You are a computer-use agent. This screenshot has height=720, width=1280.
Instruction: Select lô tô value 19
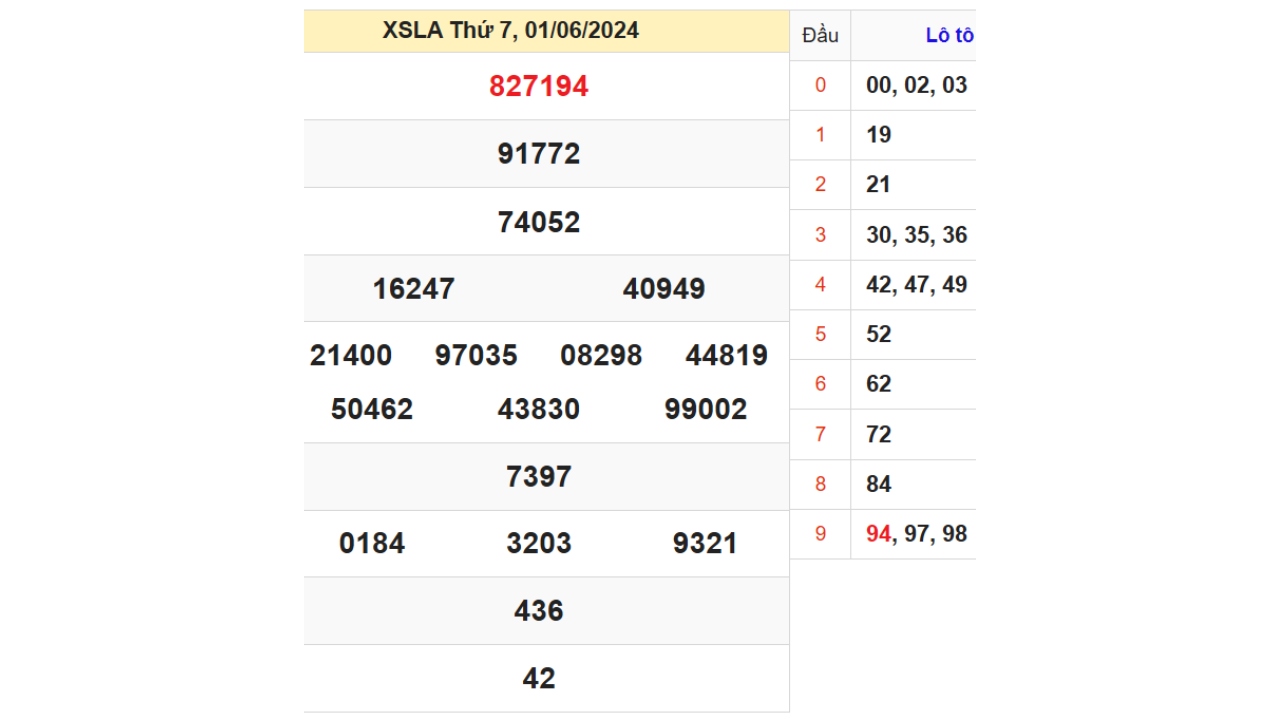879,135
